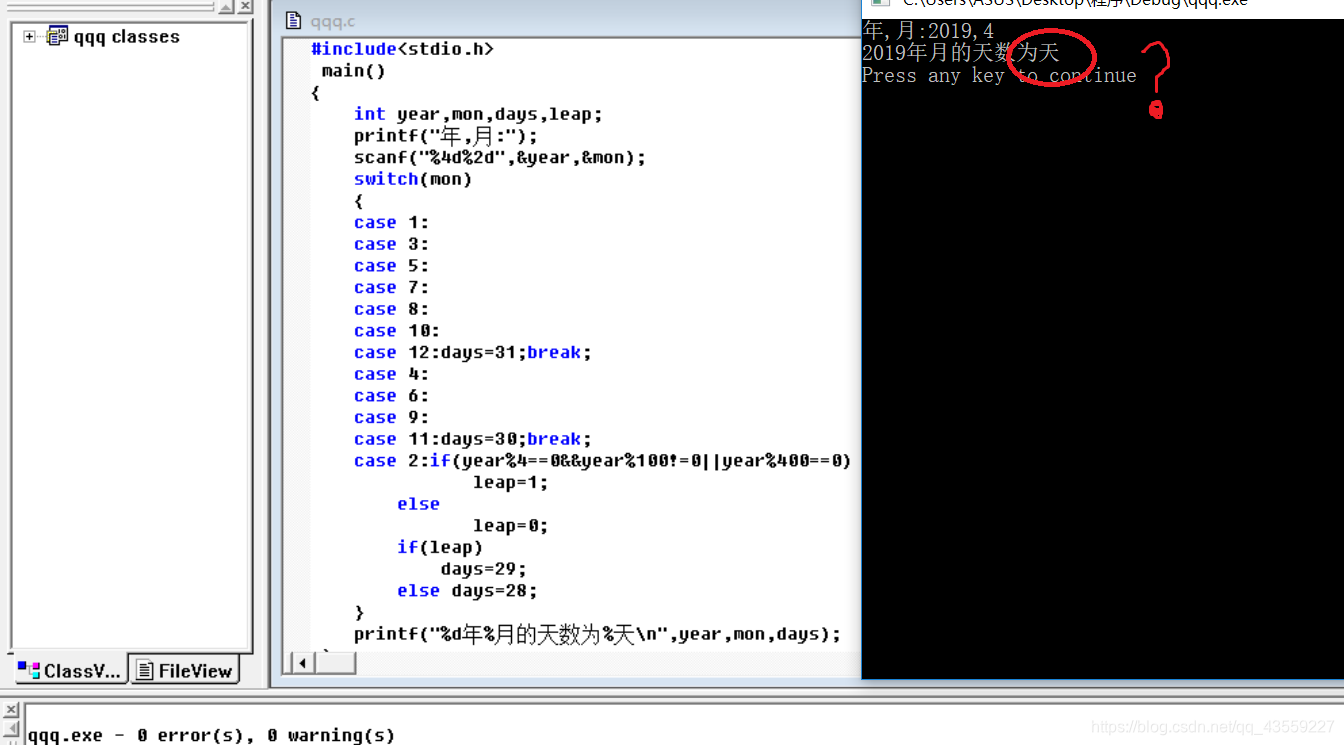Click the scanf code line
The width and height of the screenshot is (1344, 745).
point(500,157)
